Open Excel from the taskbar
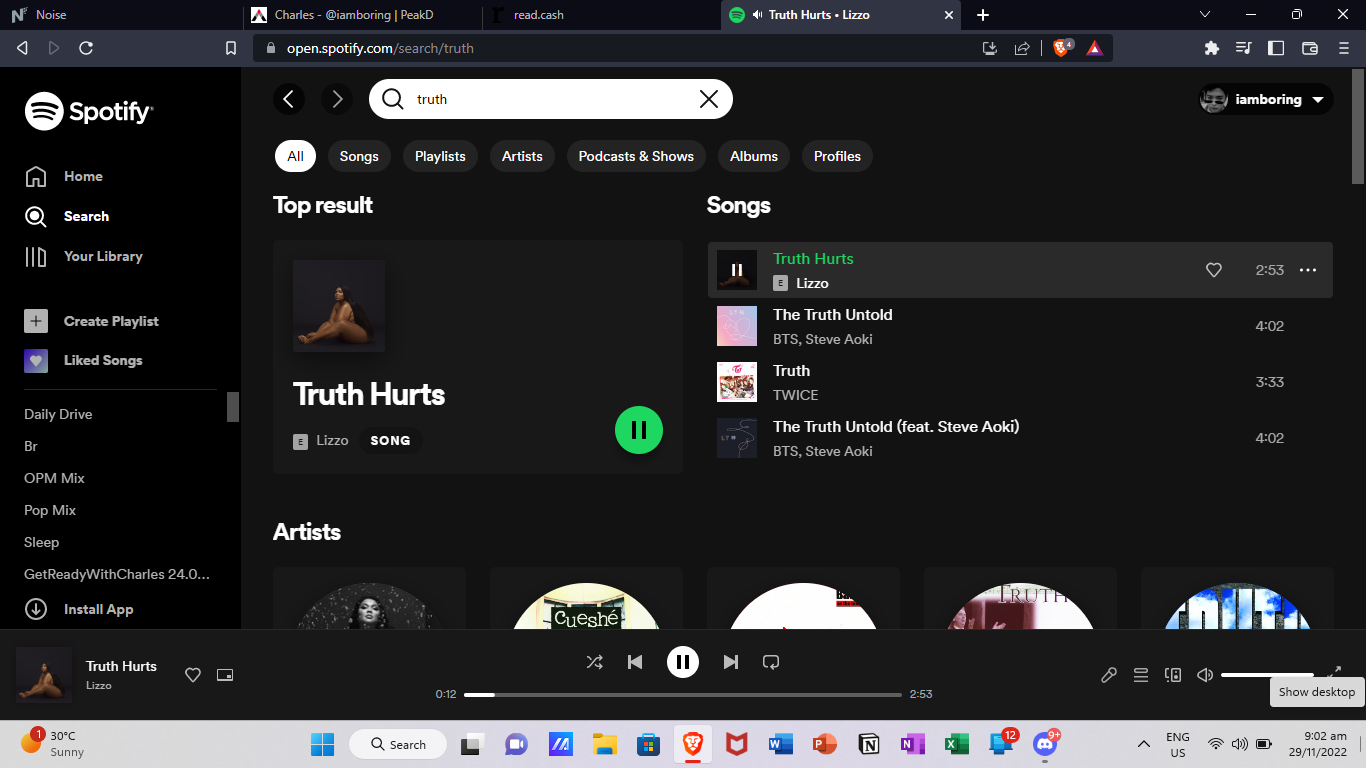 [x=957, y=744]
